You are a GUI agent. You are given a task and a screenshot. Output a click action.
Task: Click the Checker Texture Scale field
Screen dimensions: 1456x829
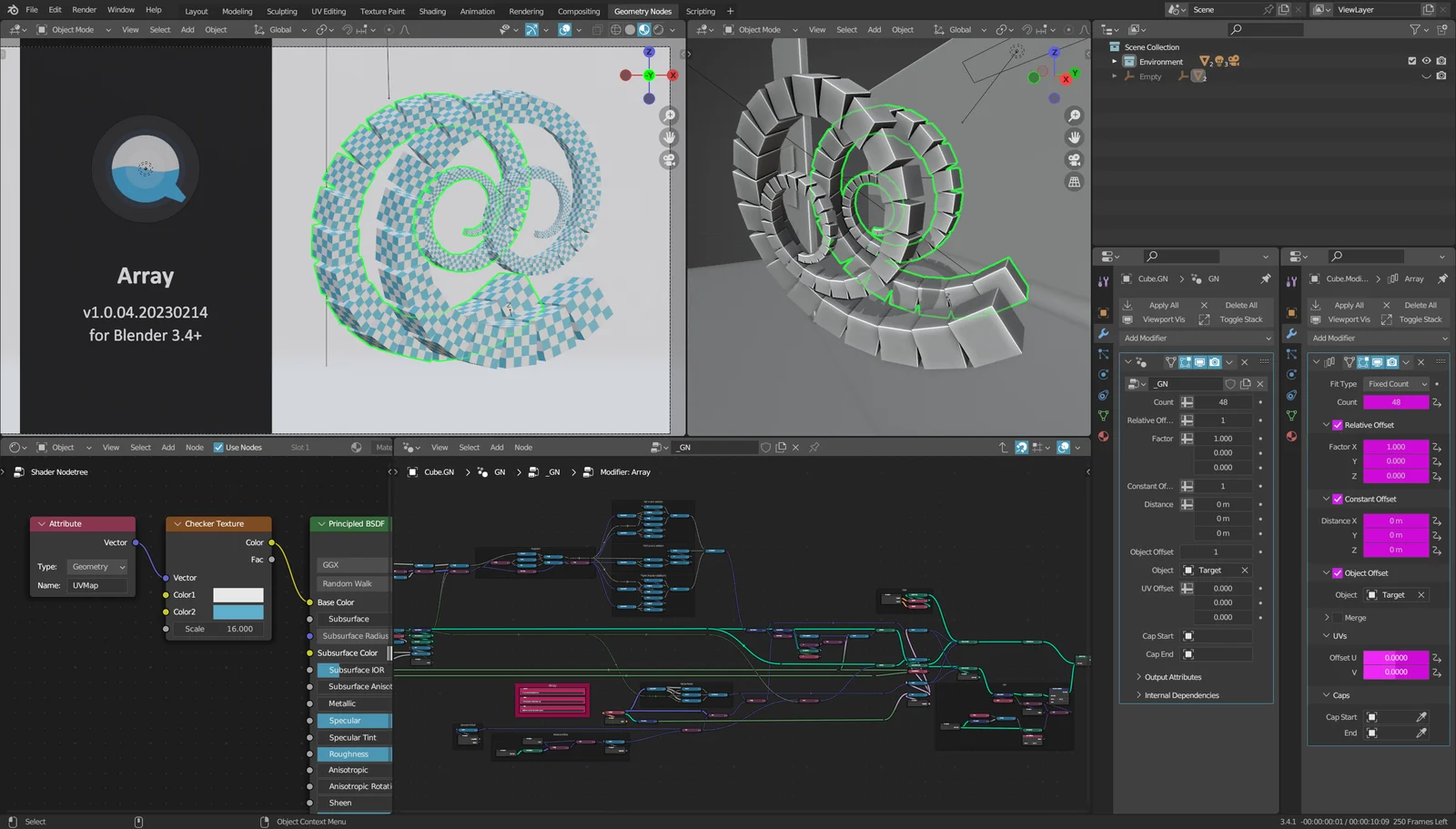(219, 629)
